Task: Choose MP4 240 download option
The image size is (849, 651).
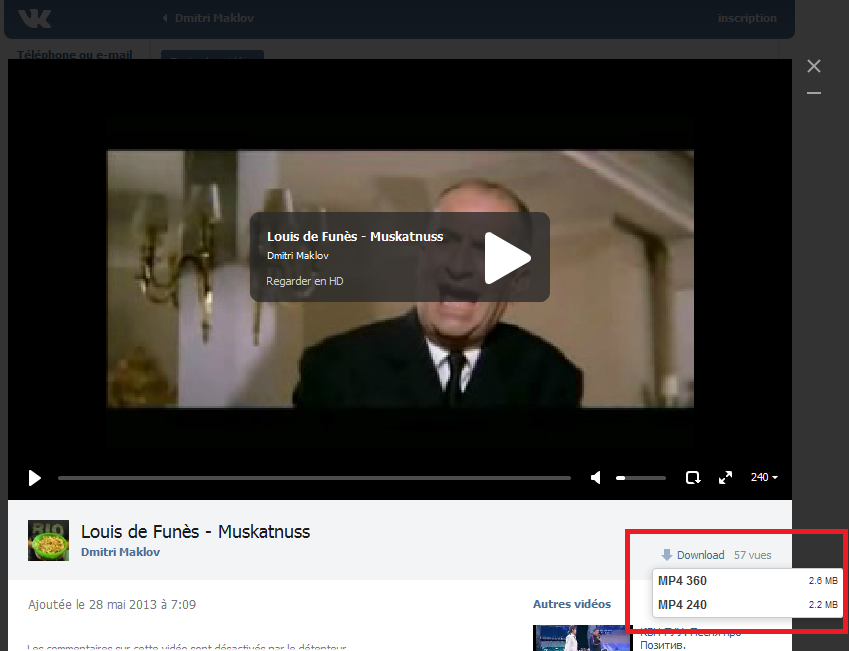Action: (x=748, y=604)
